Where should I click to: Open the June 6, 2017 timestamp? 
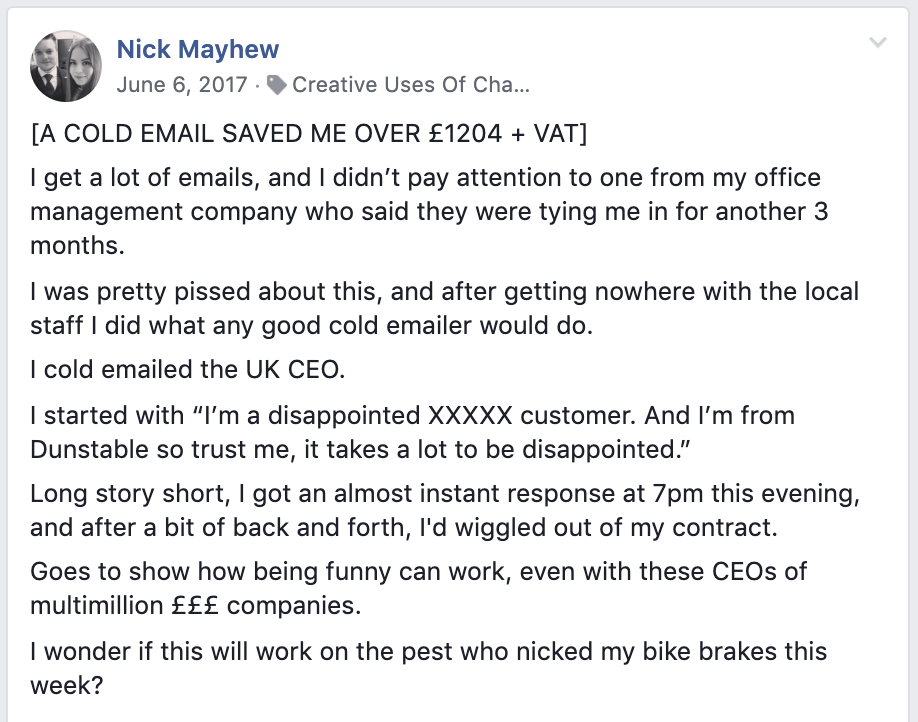(x=182, y=85)
